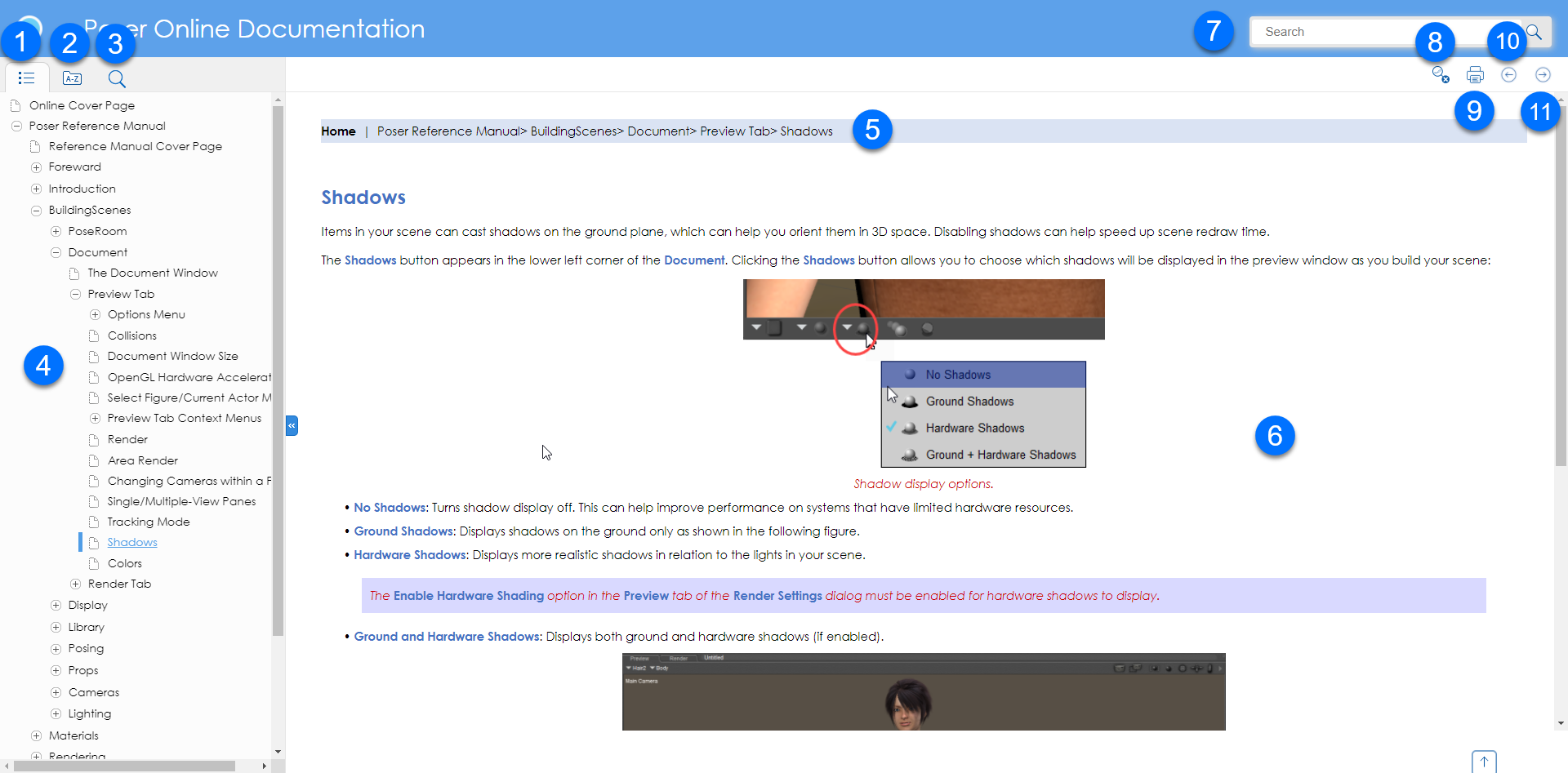Expand the PoseRoom node

[x=56, y=232]
